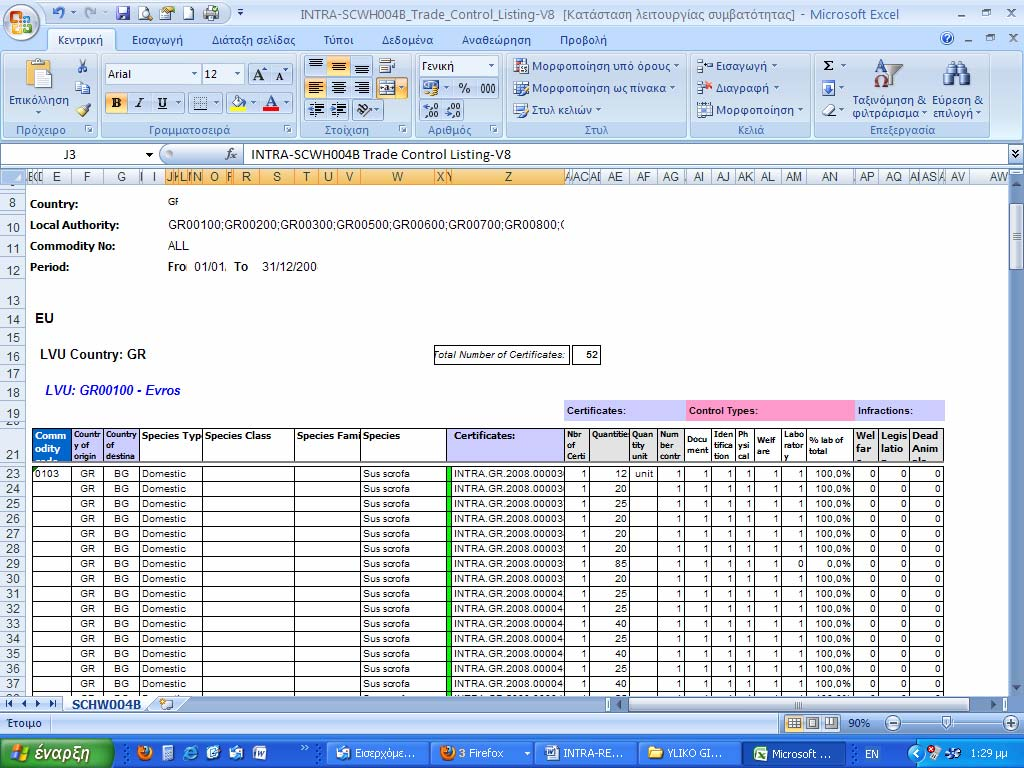Toggle Bold formatting
The width and height of the screenshot is (1024, 768).
tap(116, 103)
